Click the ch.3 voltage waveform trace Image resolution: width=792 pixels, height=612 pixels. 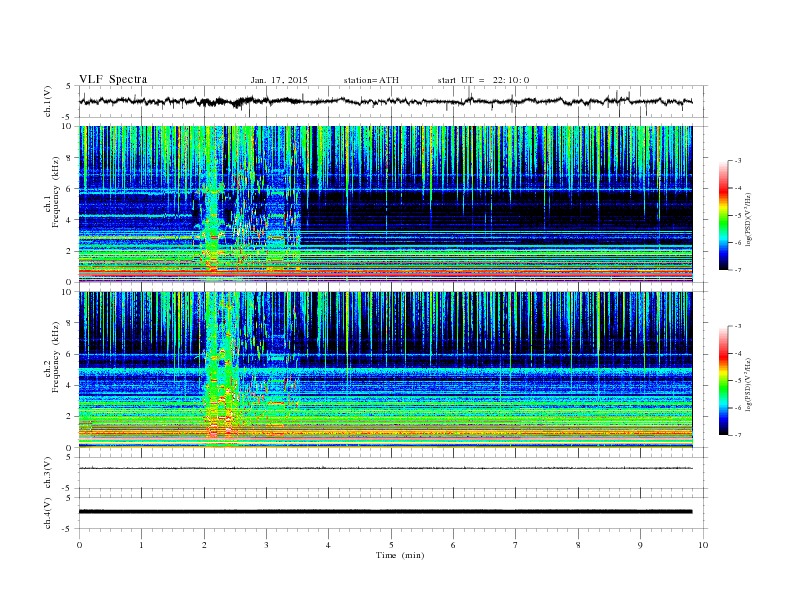coord(385,468)
